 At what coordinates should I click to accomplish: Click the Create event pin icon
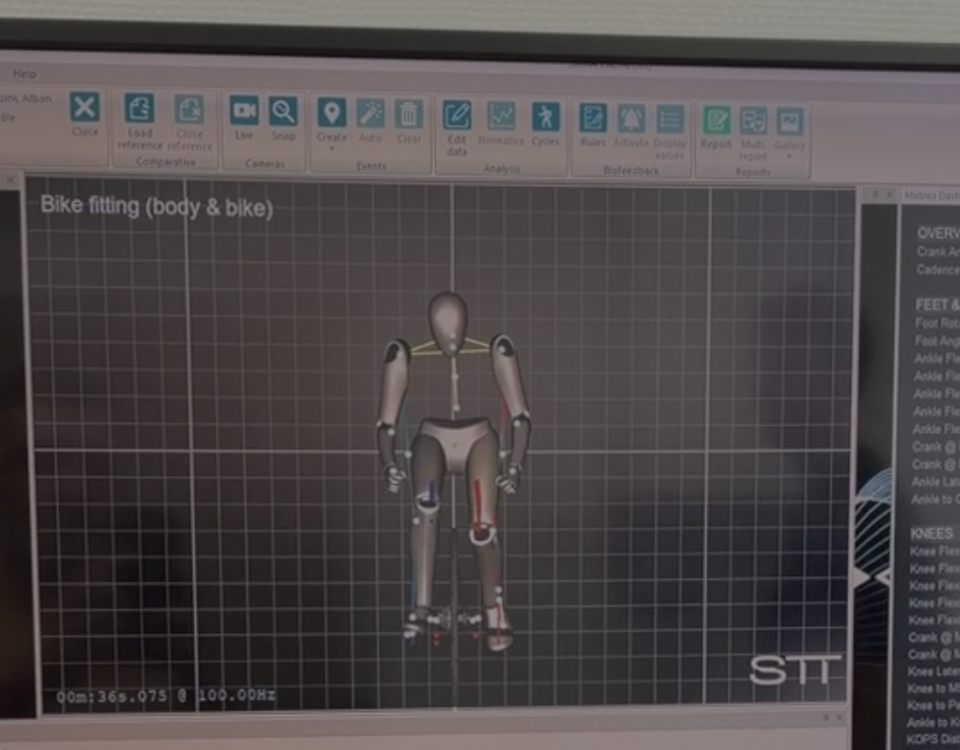pyautogui.click(x=331, y=113)
